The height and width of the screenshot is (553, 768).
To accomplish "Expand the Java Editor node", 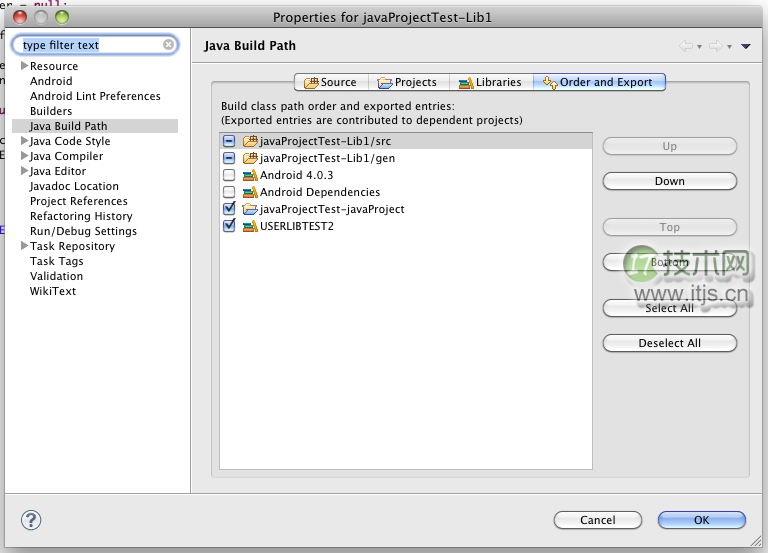I will (24, 171).
